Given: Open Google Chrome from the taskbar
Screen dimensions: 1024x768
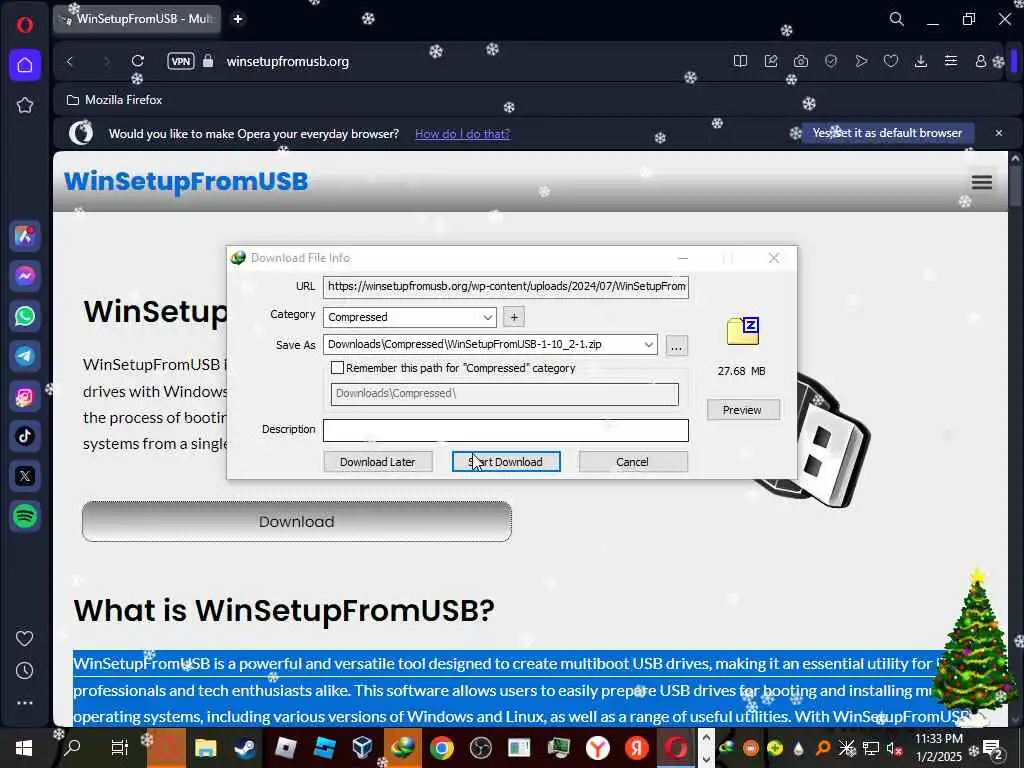Looking at the screenshot, I should click(x=441, y=748).
